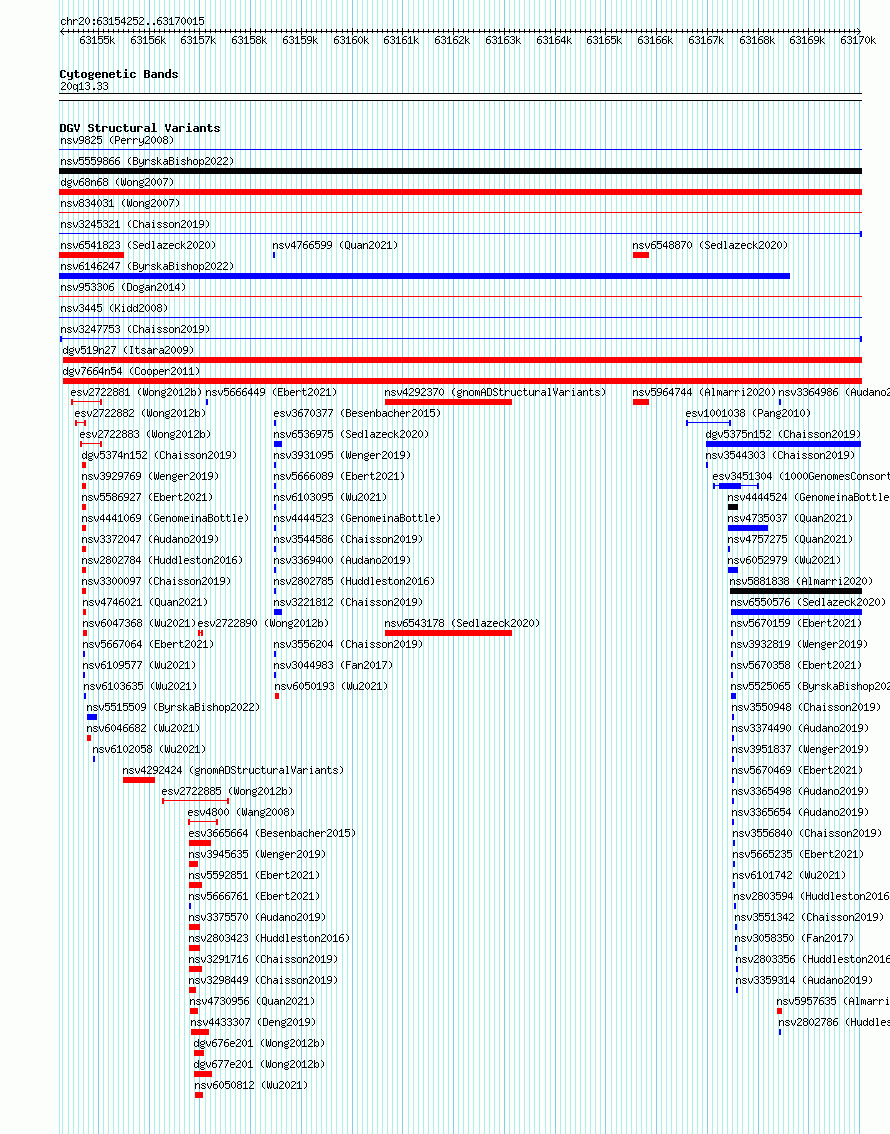Select the black bar of nsv5559866
The width and height of the screenshot is (890, 1134).
pos(461,171)
